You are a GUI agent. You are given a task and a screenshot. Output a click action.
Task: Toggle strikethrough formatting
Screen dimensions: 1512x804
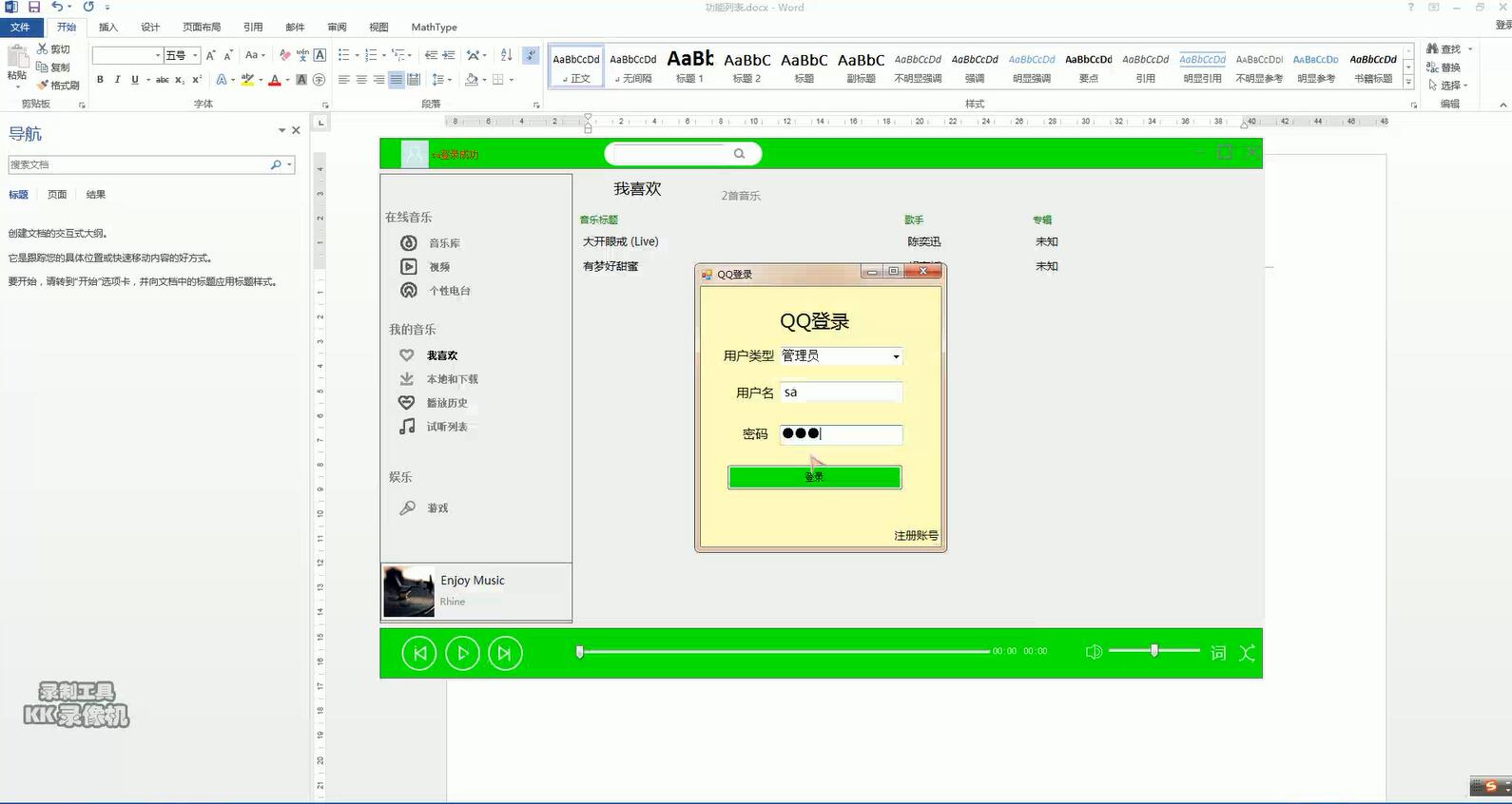pyautogui.click(x=163, y=80)
